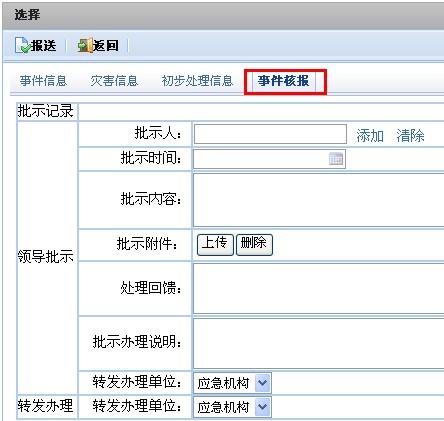Click into the 批示时间 date field

(x=269, y=159)
